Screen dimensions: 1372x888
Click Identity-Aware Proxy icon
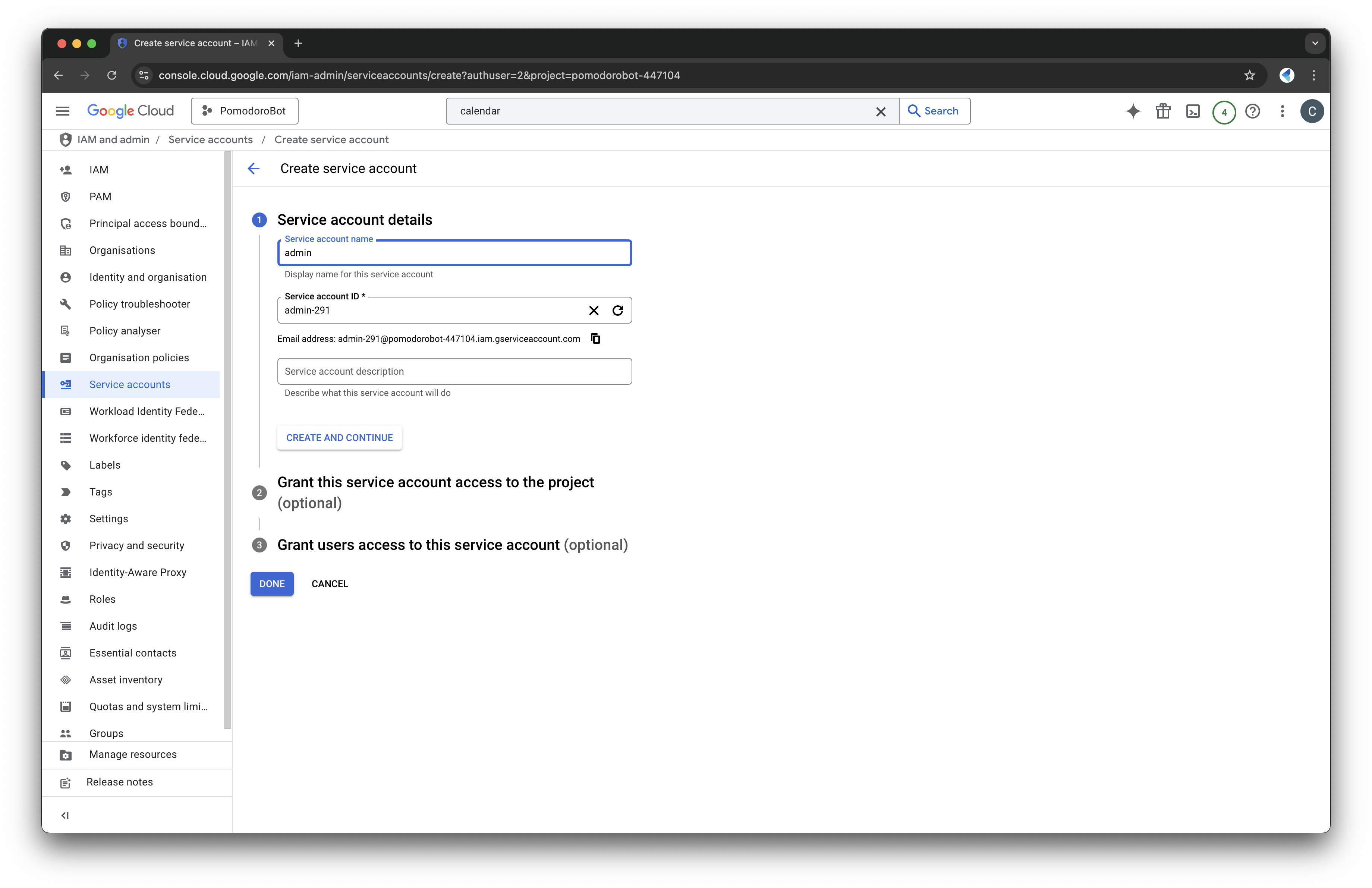point(66,572)
